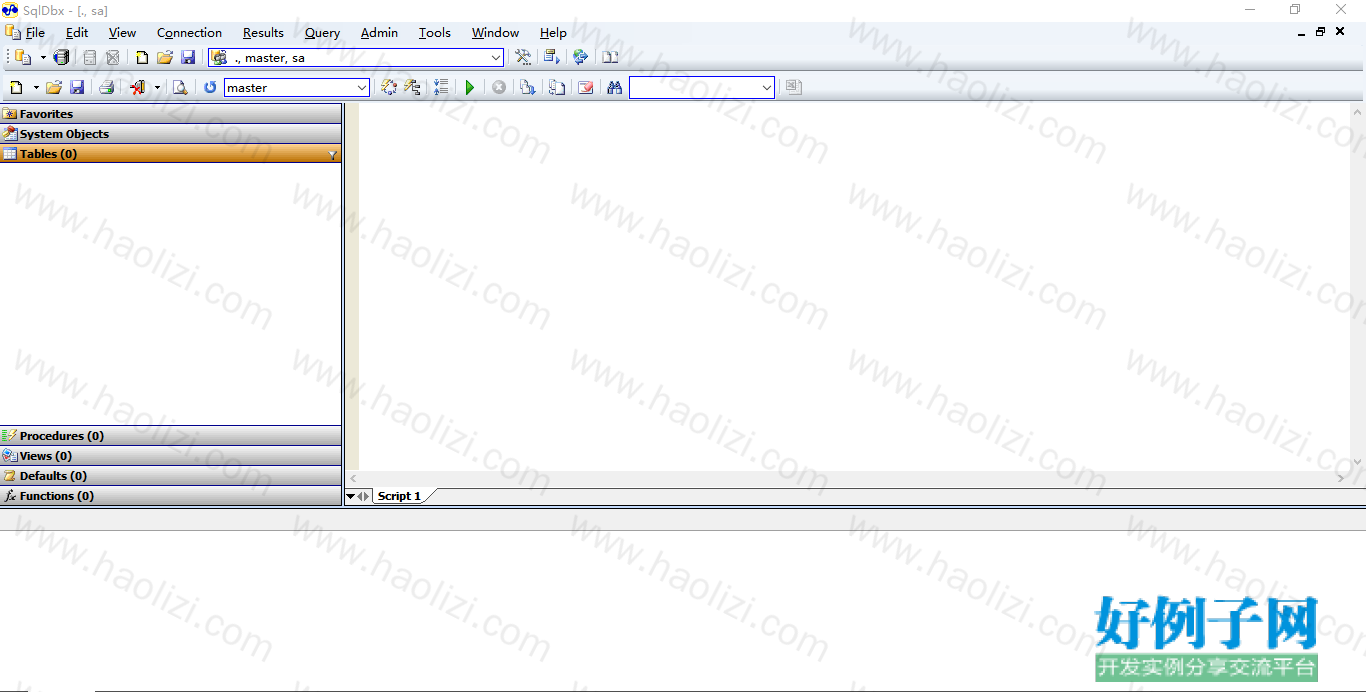Click the editor horizontal scrollbar left arrow

click(353, 479)
